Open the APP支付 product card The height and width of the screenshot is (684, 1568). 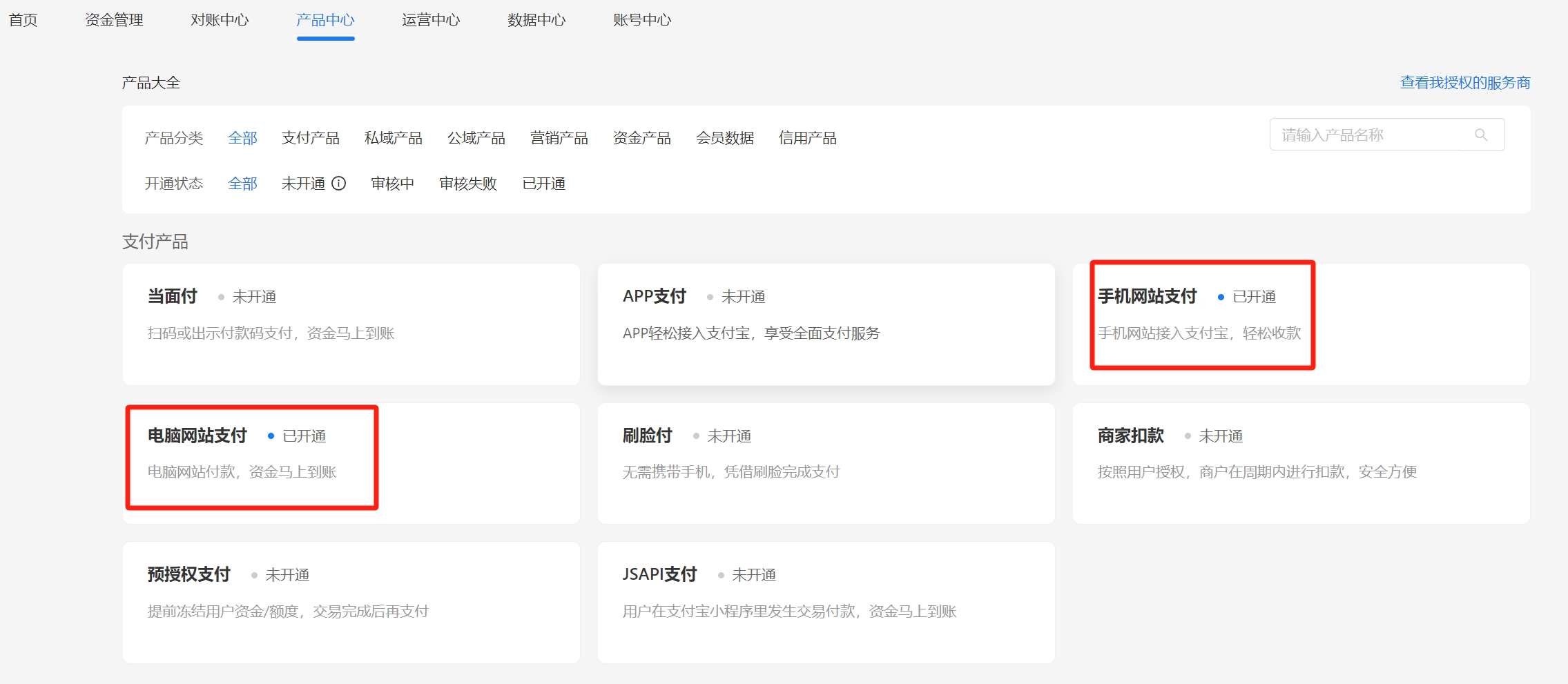826,324
